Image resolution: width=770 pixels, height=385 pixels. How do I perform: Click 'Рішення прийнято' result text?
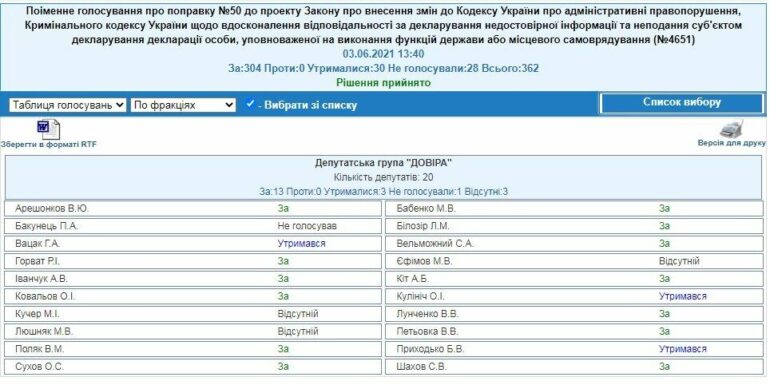(x=384, y=83)
